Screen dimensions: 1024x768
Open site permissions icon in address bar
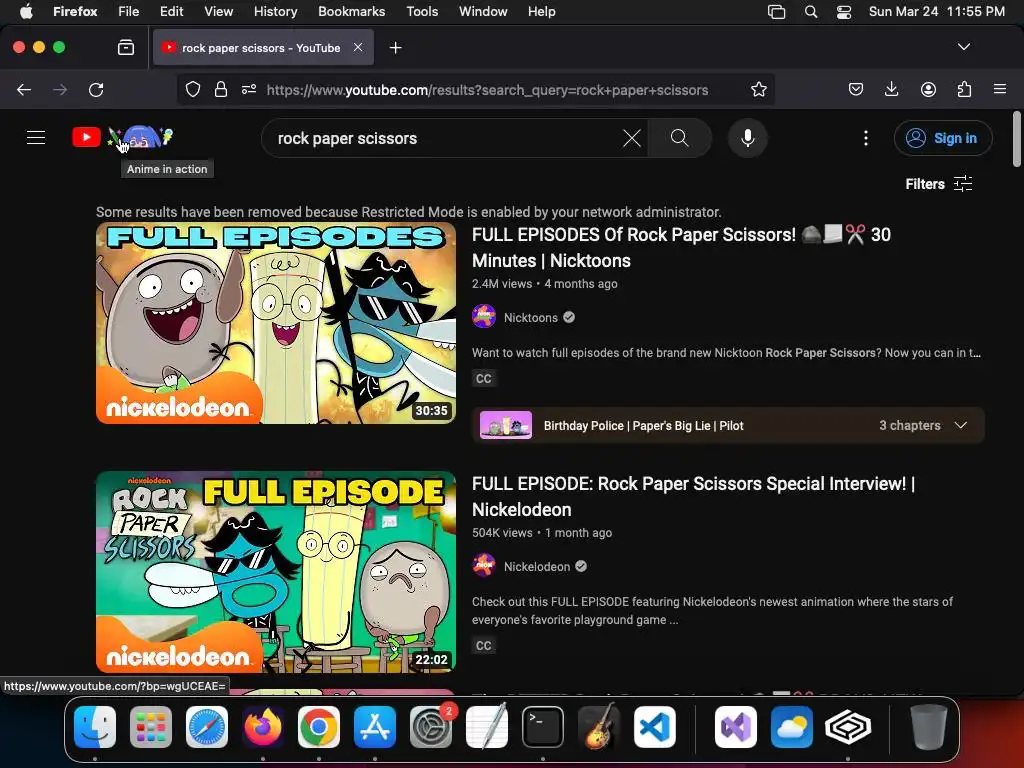point(249,89)
